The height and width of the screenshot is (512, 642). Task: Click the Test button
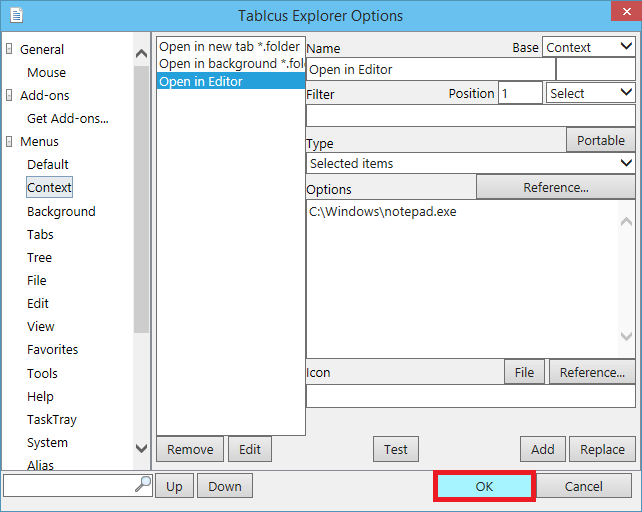(x=396, y=449)
